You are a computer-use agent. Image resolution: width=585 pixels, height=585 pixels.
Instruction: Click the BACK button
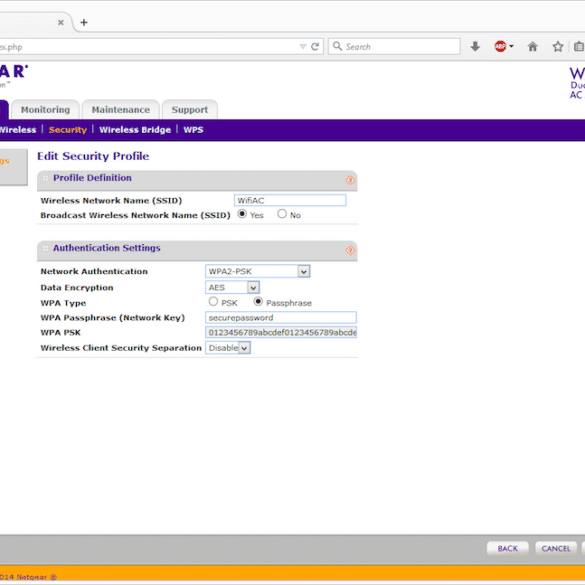pyautogui.click(x=507, y=548)
